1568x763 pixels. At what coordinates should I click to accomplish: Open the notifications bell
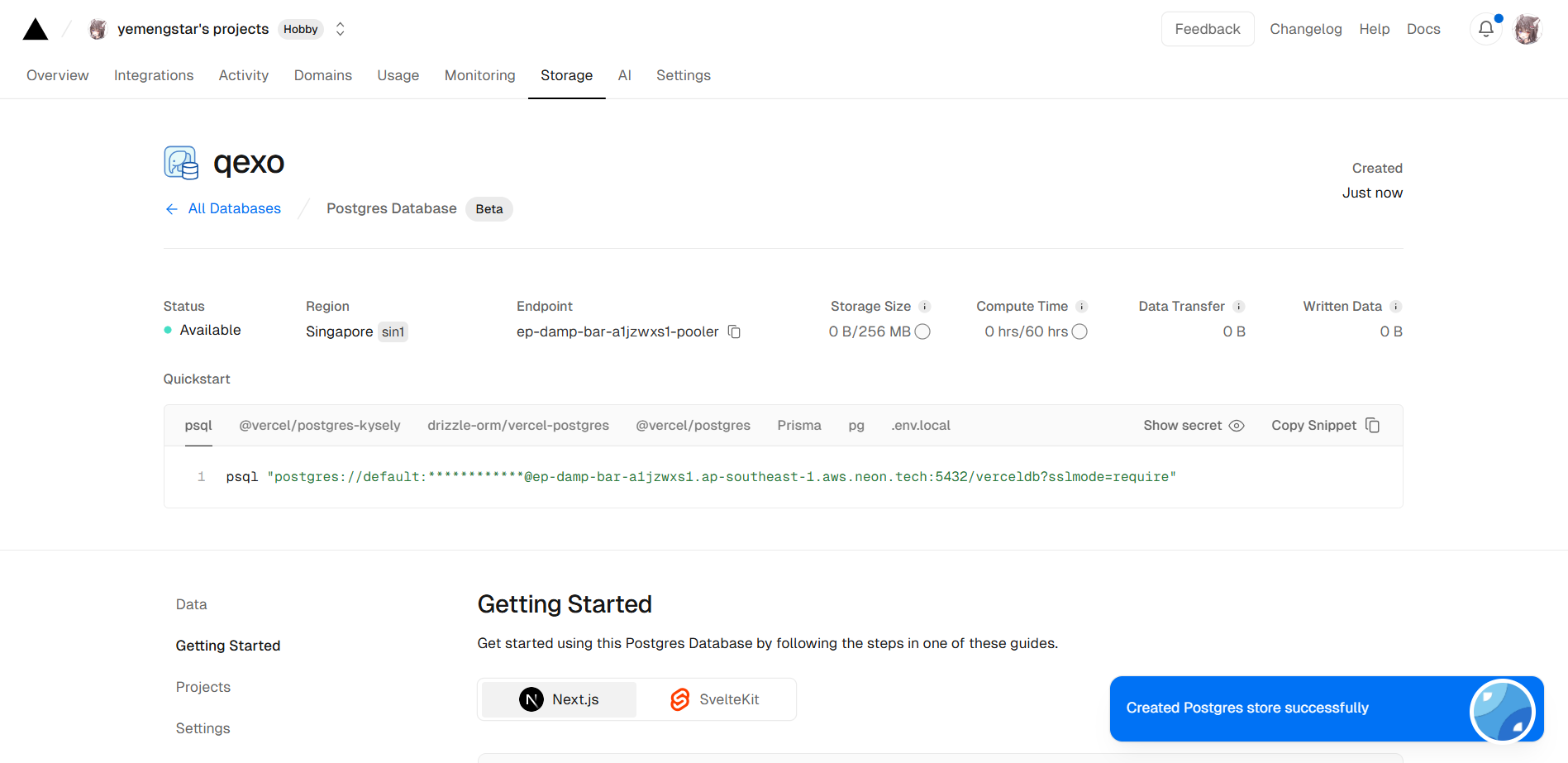click(1485, 29)
